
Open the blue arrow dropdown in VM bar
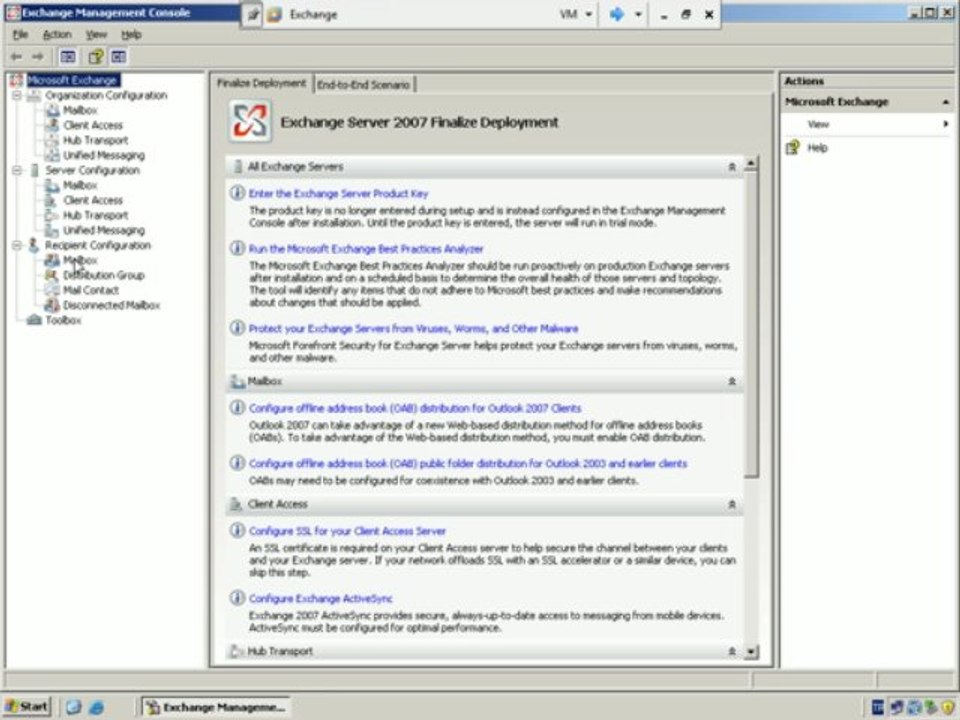(638, 14)
